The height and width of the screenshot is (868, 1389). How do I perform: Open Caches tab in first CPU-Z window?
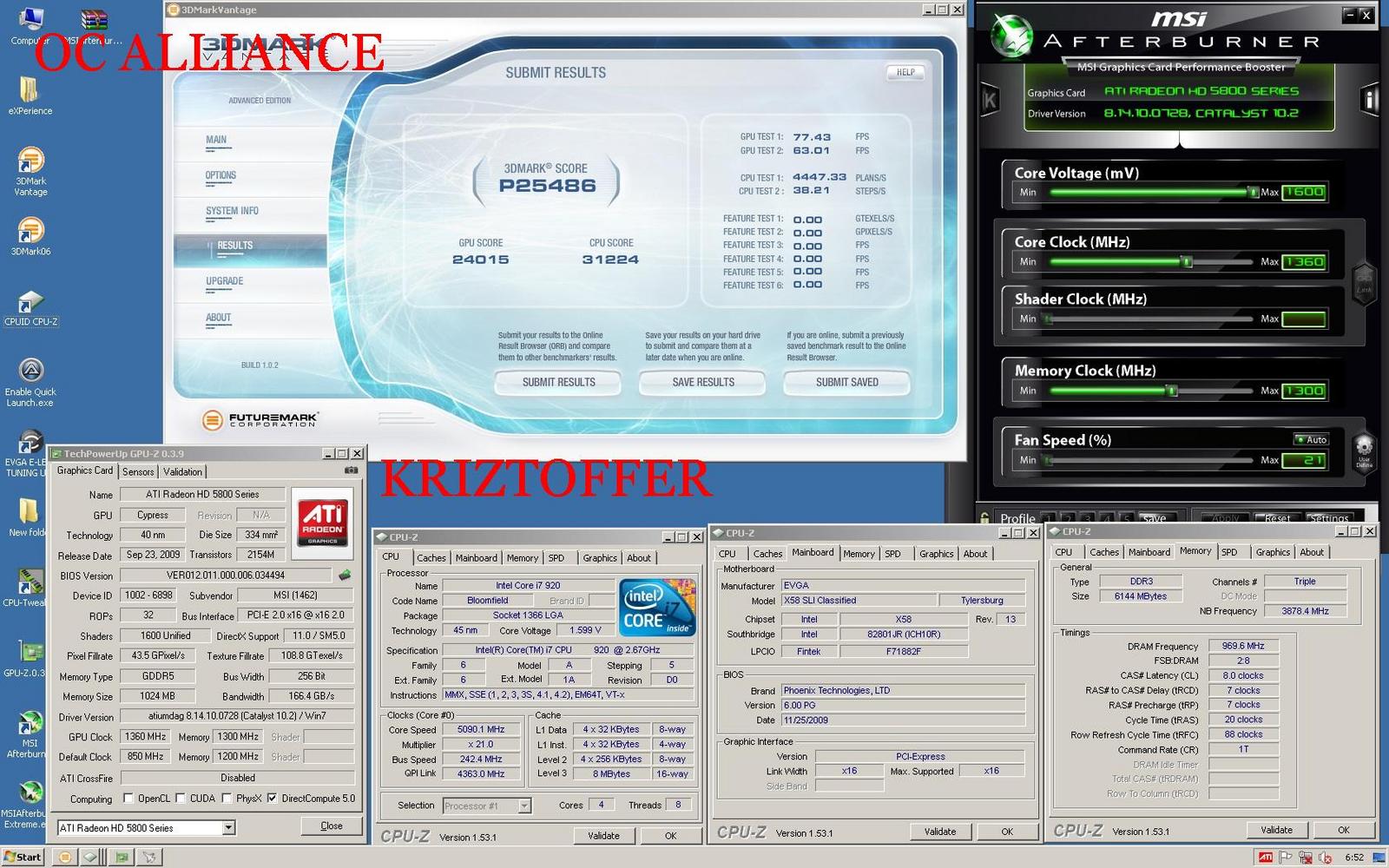(431, 557)
